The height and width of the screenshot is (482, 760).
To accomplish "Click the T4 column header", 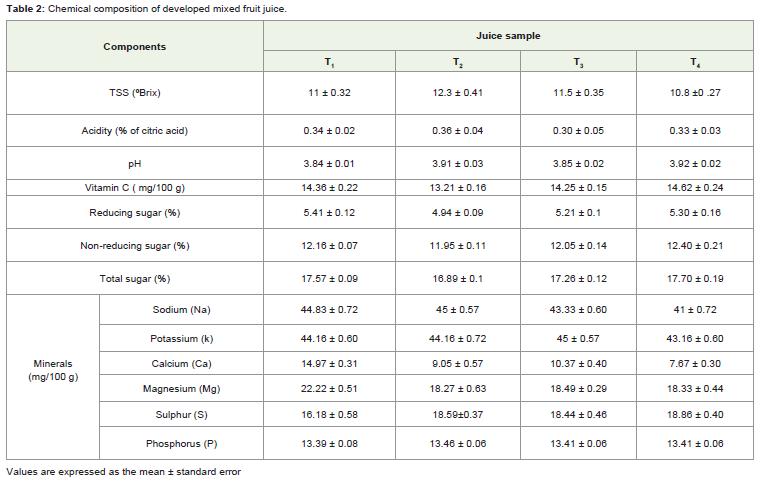I will pos(695,62).
